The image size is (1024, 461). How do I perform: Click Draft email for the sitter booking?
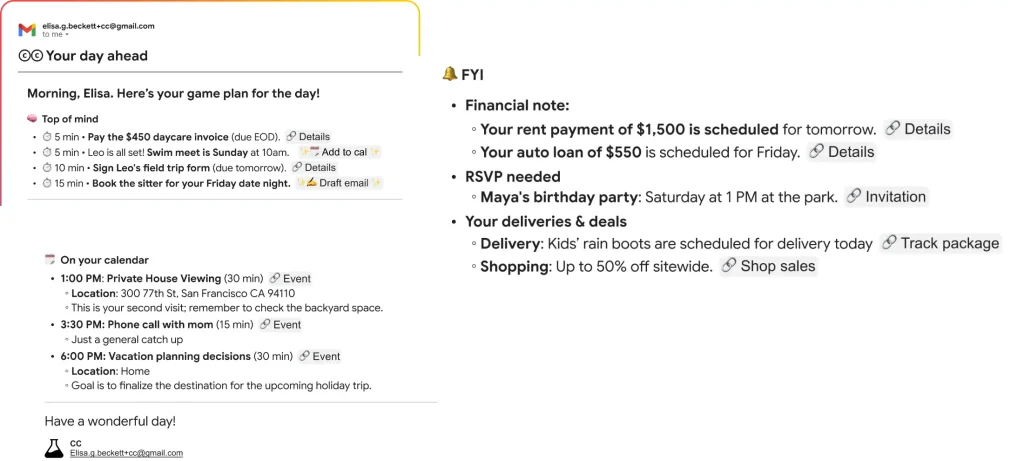pyautogui.click(x=340, y=183)
